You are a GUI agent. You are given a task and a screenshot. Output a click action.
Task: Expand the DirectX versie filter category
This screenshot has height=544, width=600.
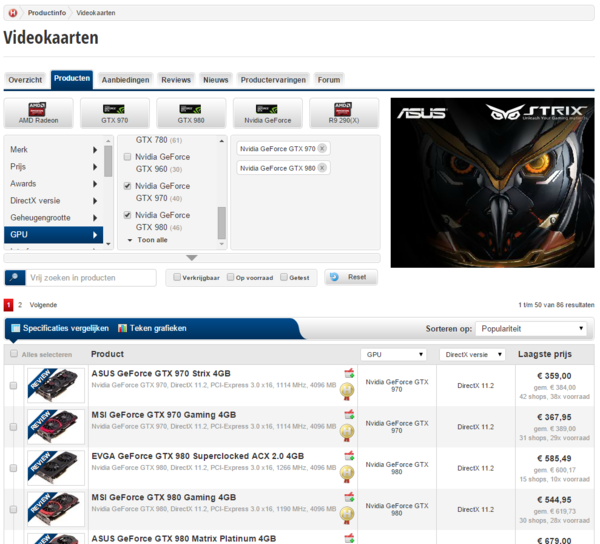point(54,200)
